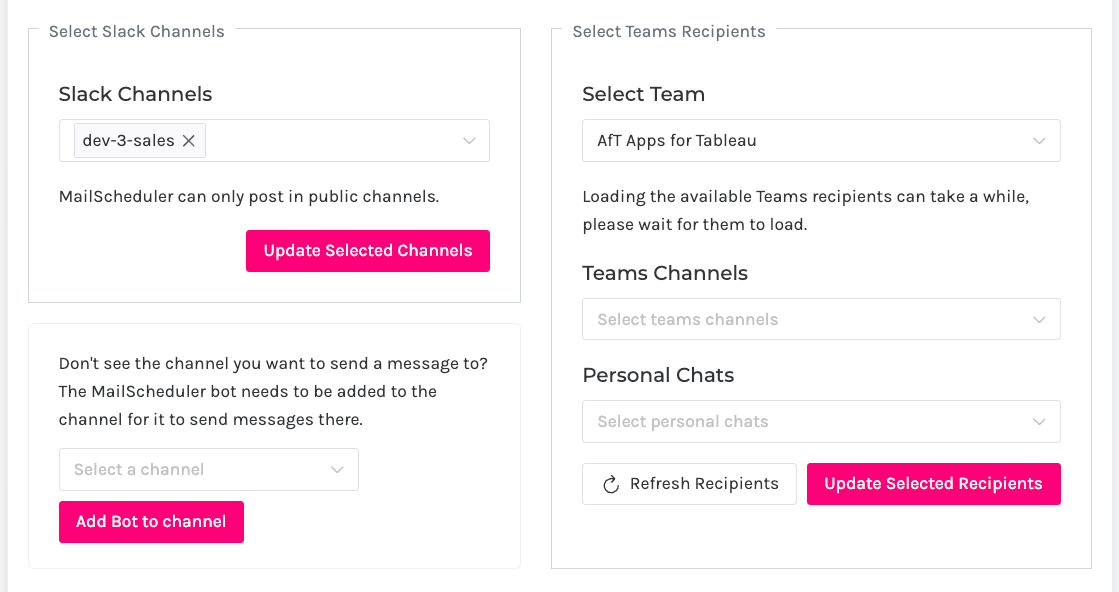Click the dev-3-sales tag label
1119x592 pixels.
[128, 141]
